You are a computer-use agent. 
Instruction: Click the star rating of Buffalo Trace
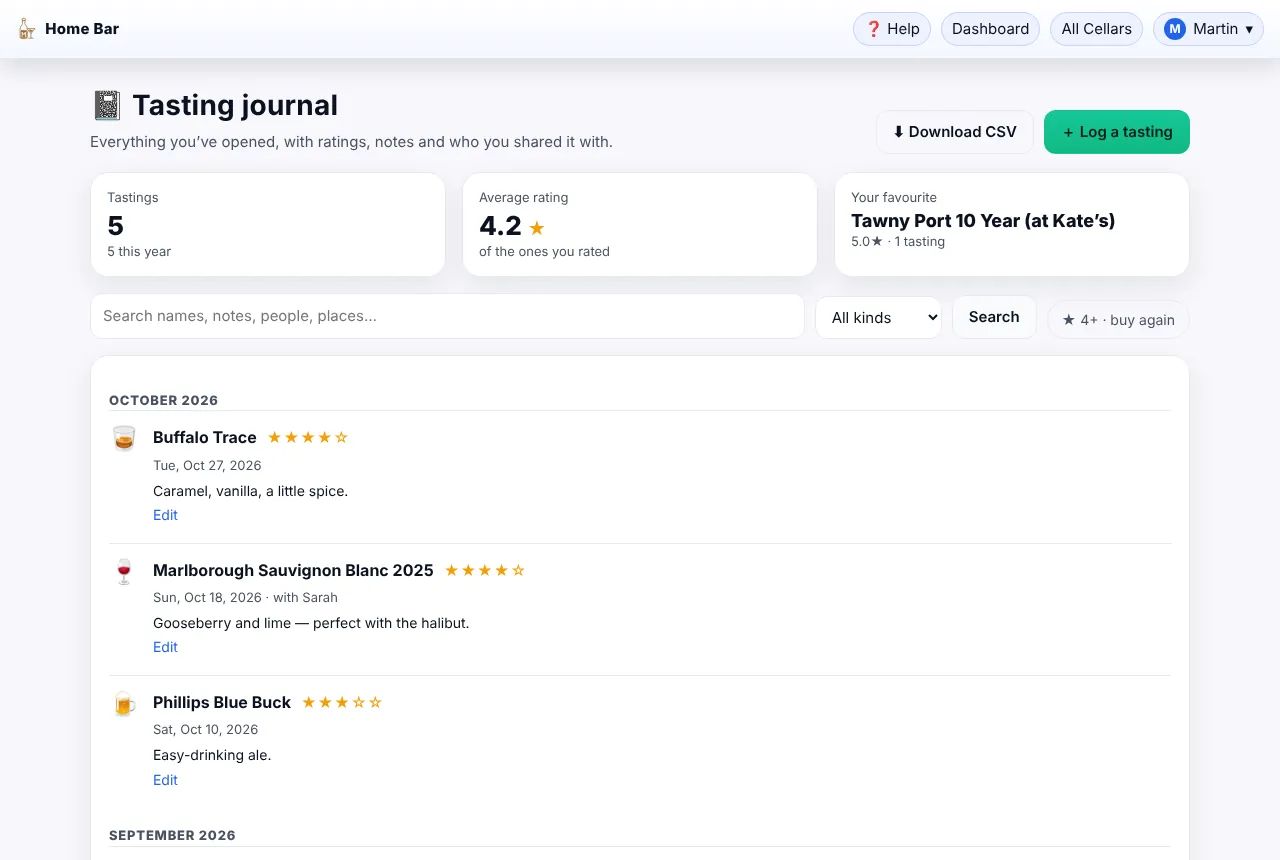point(308,437)
